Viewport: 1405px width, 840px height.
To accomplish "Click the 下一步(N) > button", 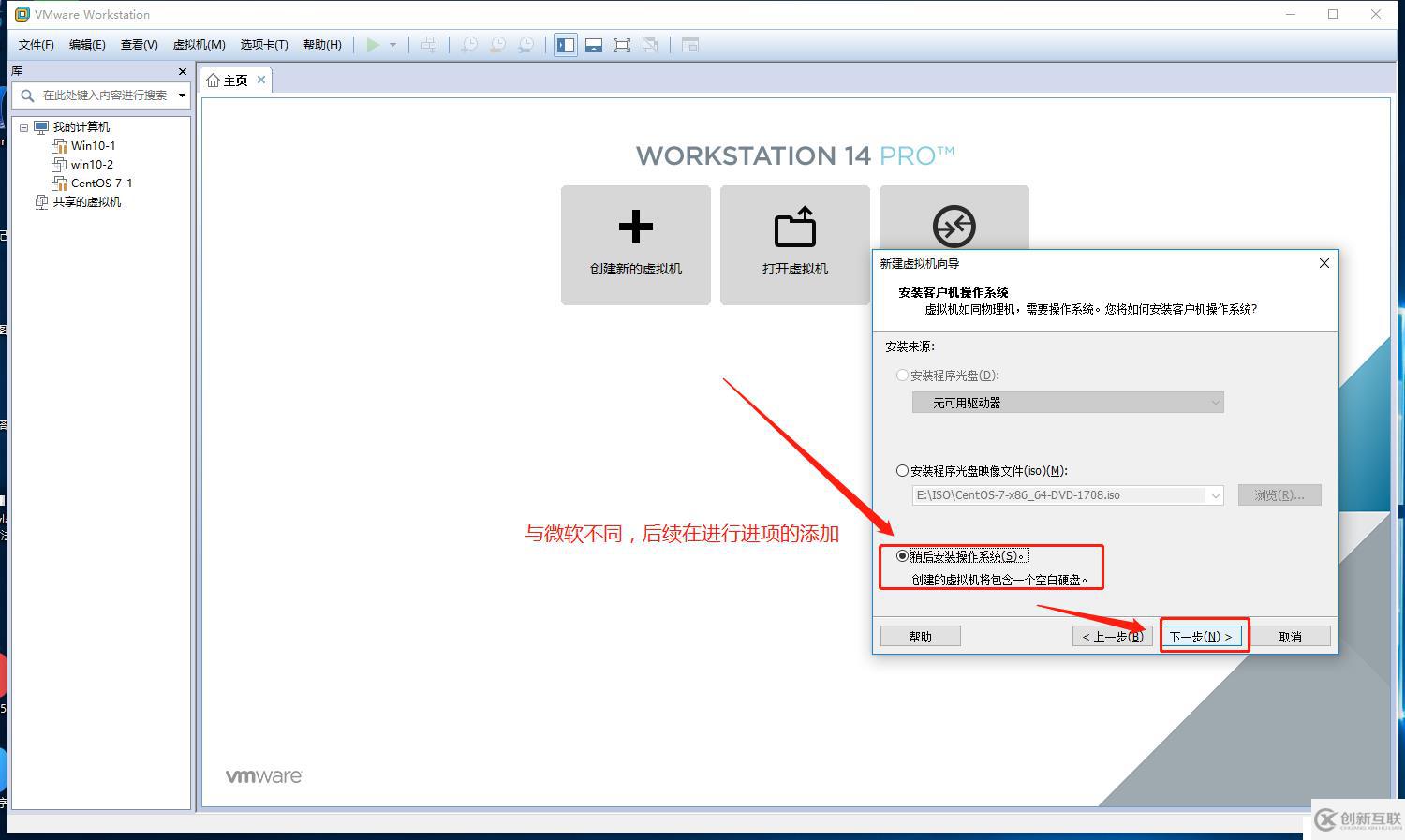I will click(x=1201, y=637).
